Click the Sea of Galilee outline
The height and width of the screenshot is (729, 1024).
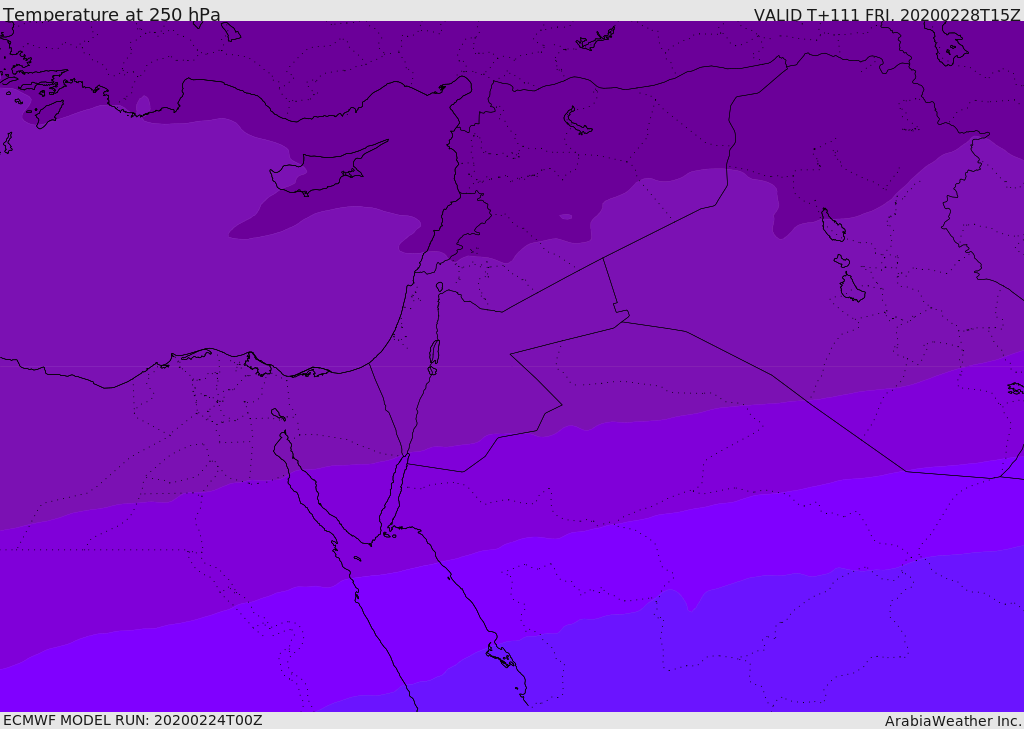(x=440, y=287)
